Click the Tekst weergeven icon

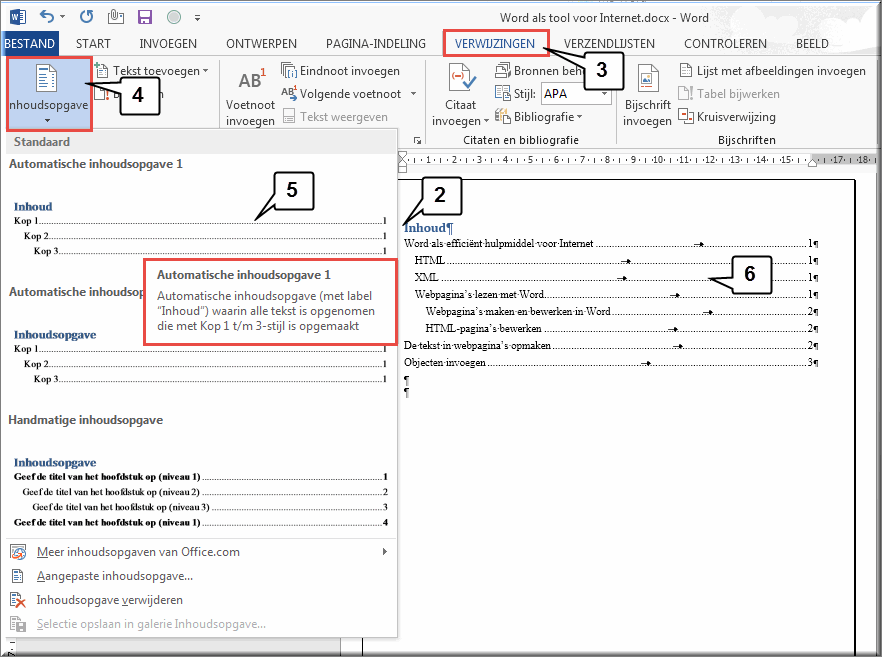coord(289,116)
